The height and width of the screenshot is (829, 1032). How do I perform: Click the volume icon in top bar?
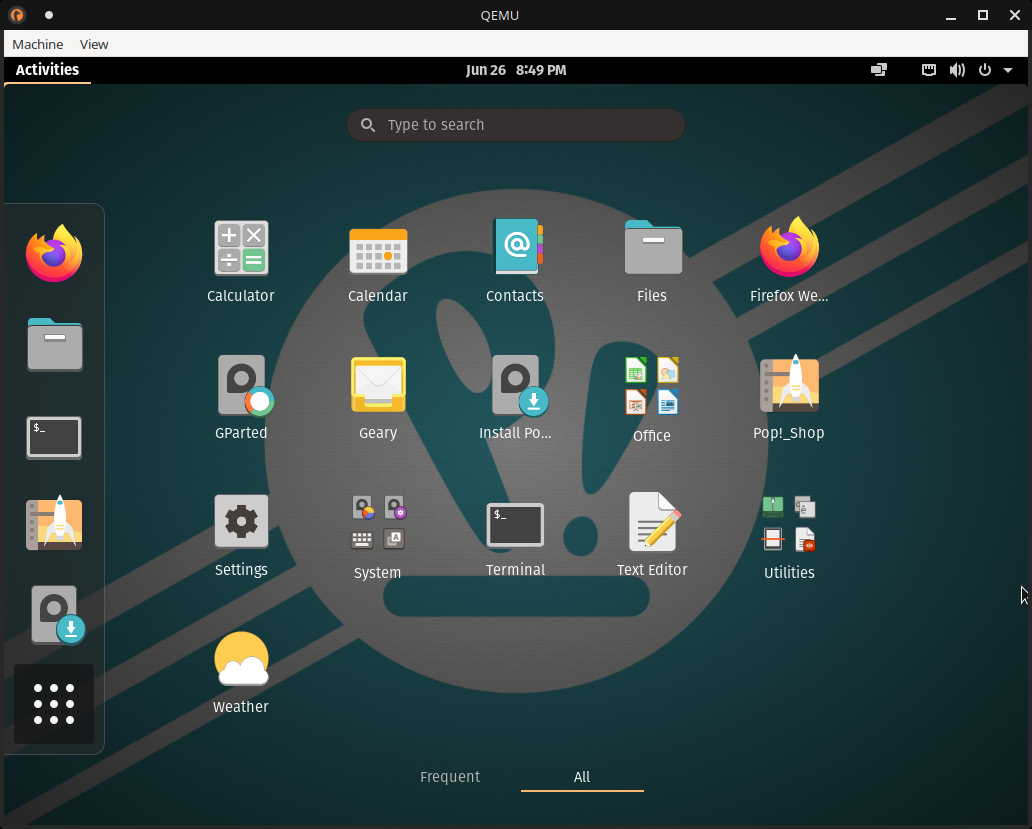957,70
